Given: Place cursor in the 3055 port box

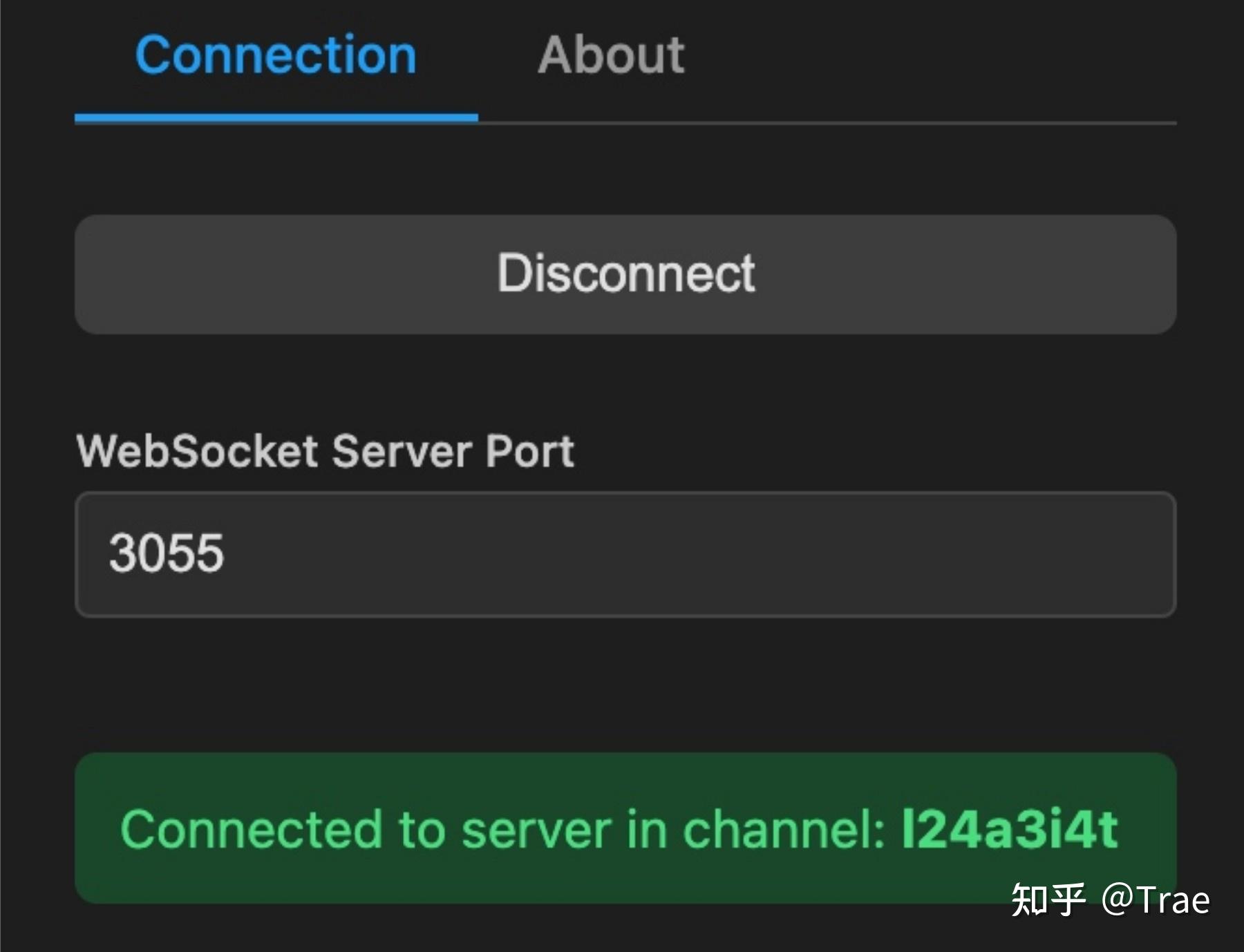Looking at the screenshot, I should coord(625,554).
